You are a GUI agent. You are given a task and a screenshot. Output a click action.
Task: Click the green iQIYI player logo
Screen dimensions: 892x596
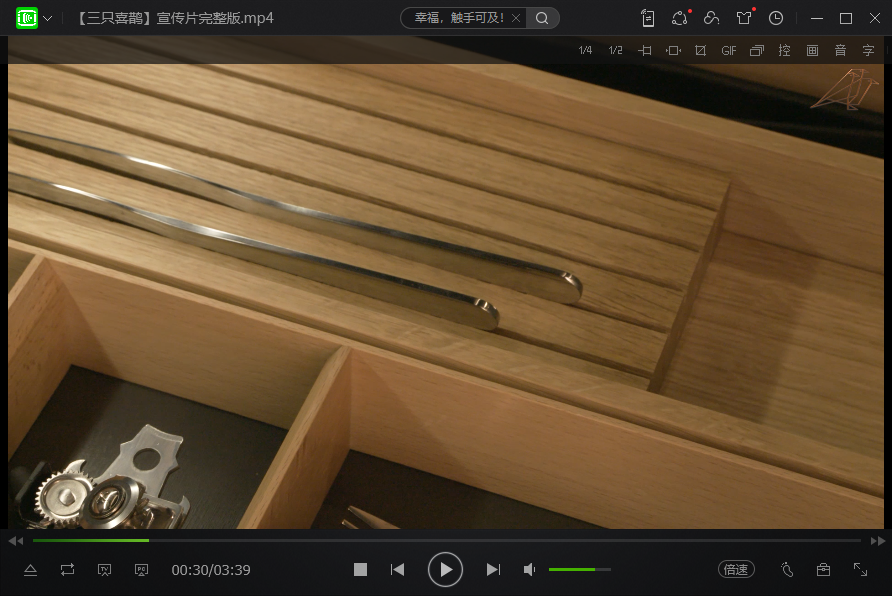click(x=27, y=18)
